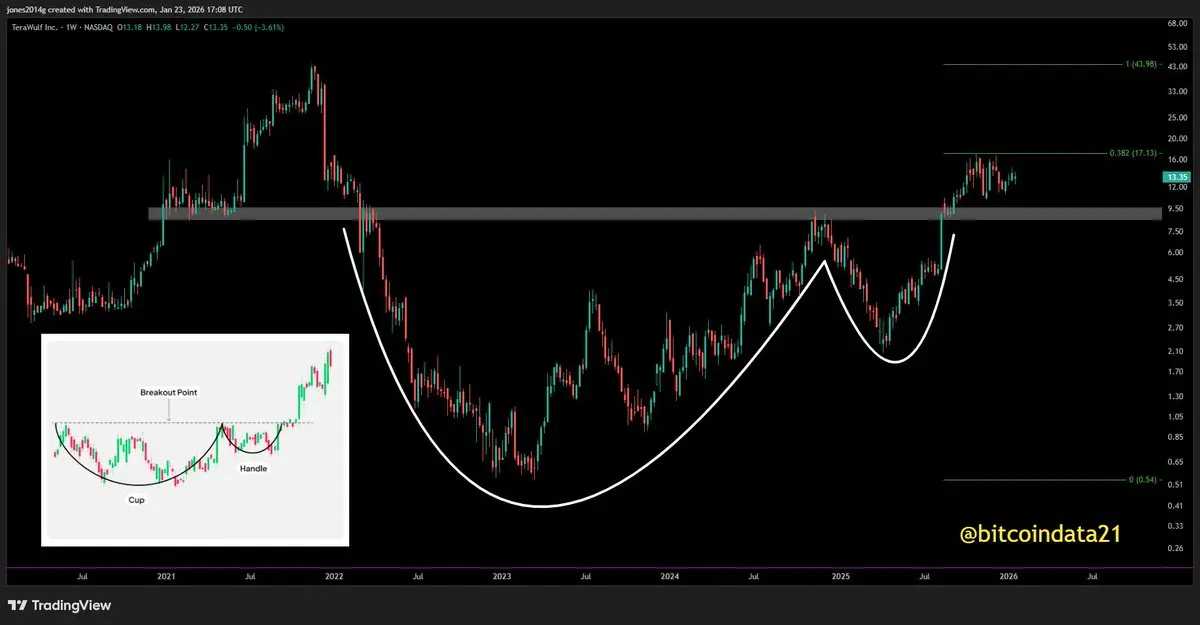The image size is (1200, 625).
Task: Click 7.50 on the price axis
Action: [x=1176, y=231]
